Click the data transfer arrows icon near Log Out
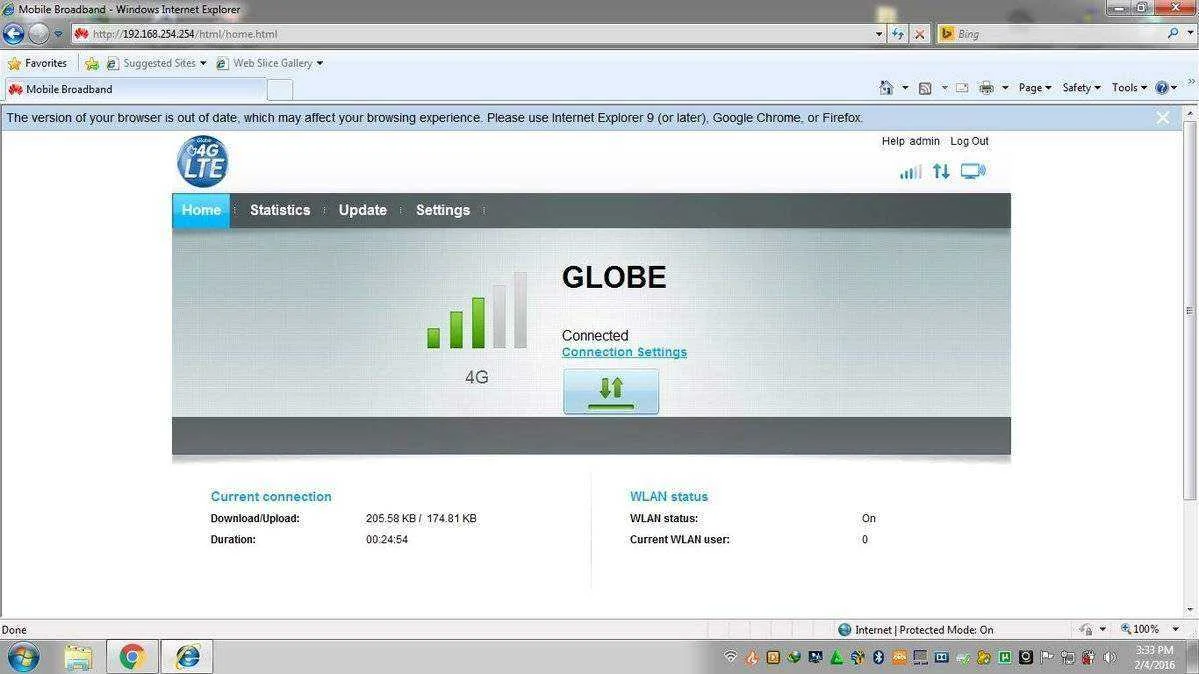The image size is (1199, 674). [x=941, y=171]
